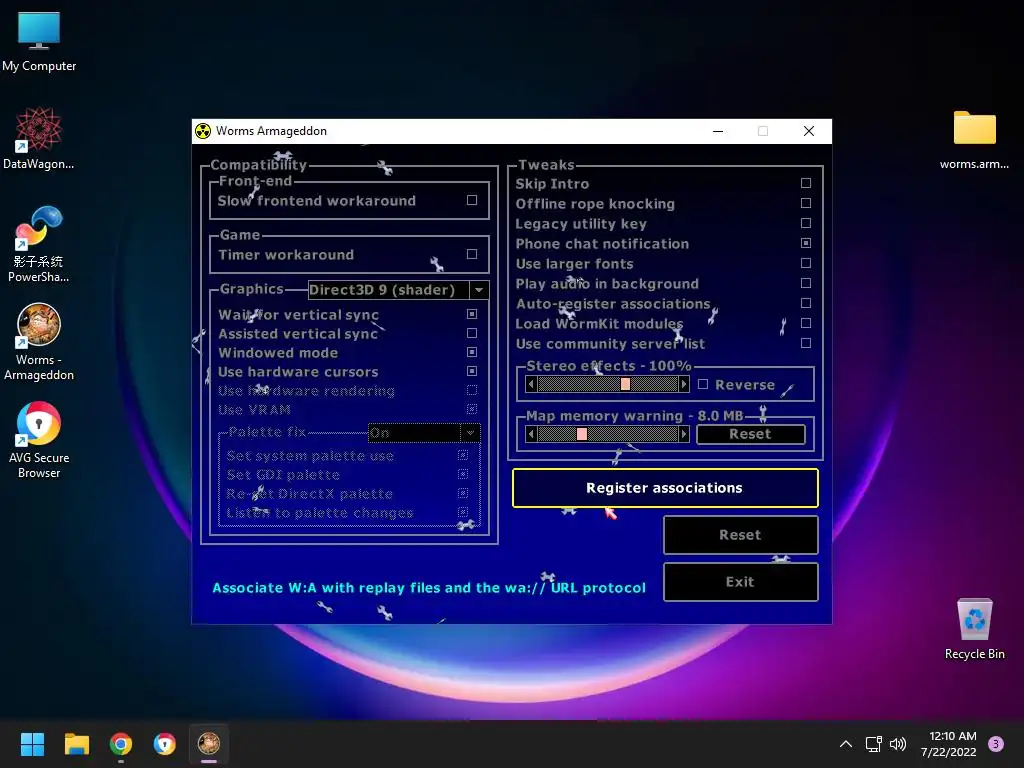The width and height of the screenshot is (1024, 768).
Task: Click Map memory warning left arrow
Action: (x=531, y=434)
